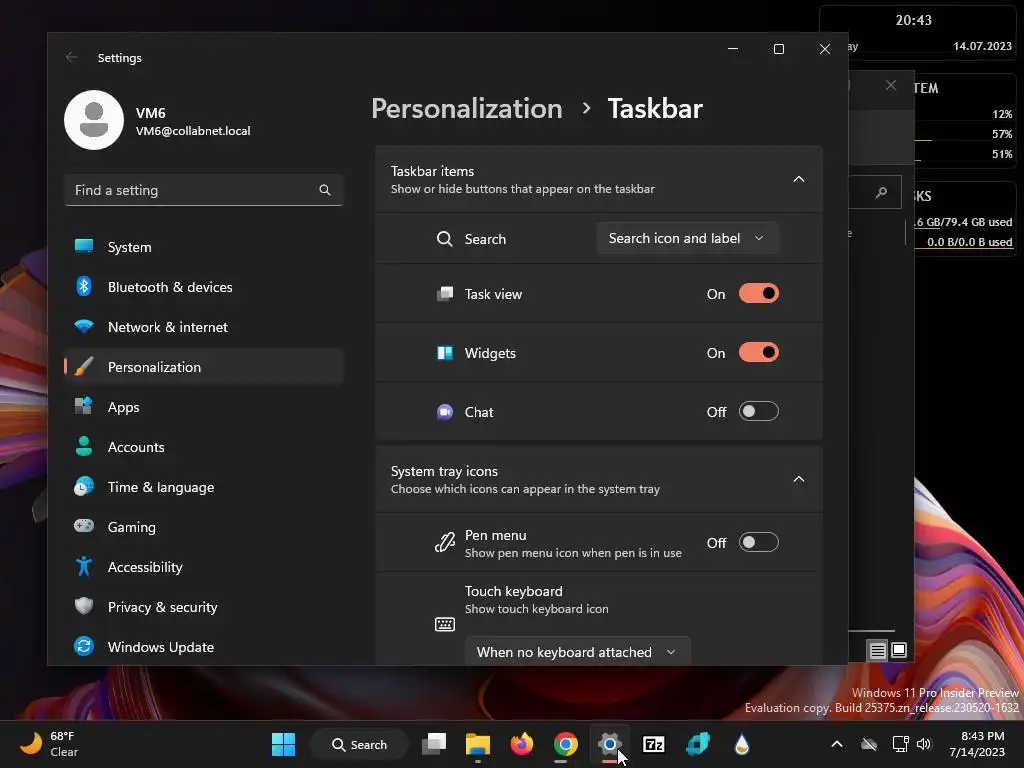The height and width of the screenshot is (768, 1024).
Task: Click the VM6@collabnet.local account text
Action: pos(193,131)
